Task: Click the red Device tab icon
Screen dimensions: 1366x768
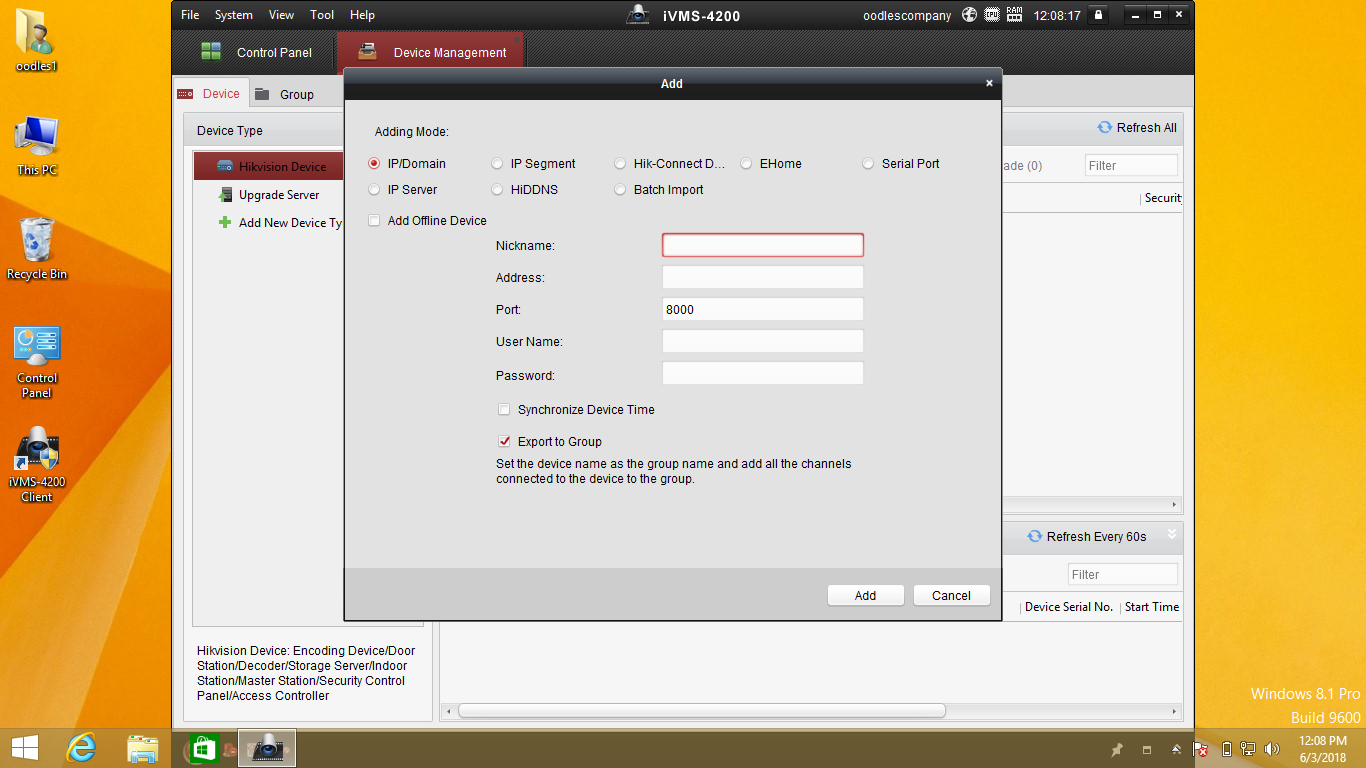Action: [x=186, y=94]
